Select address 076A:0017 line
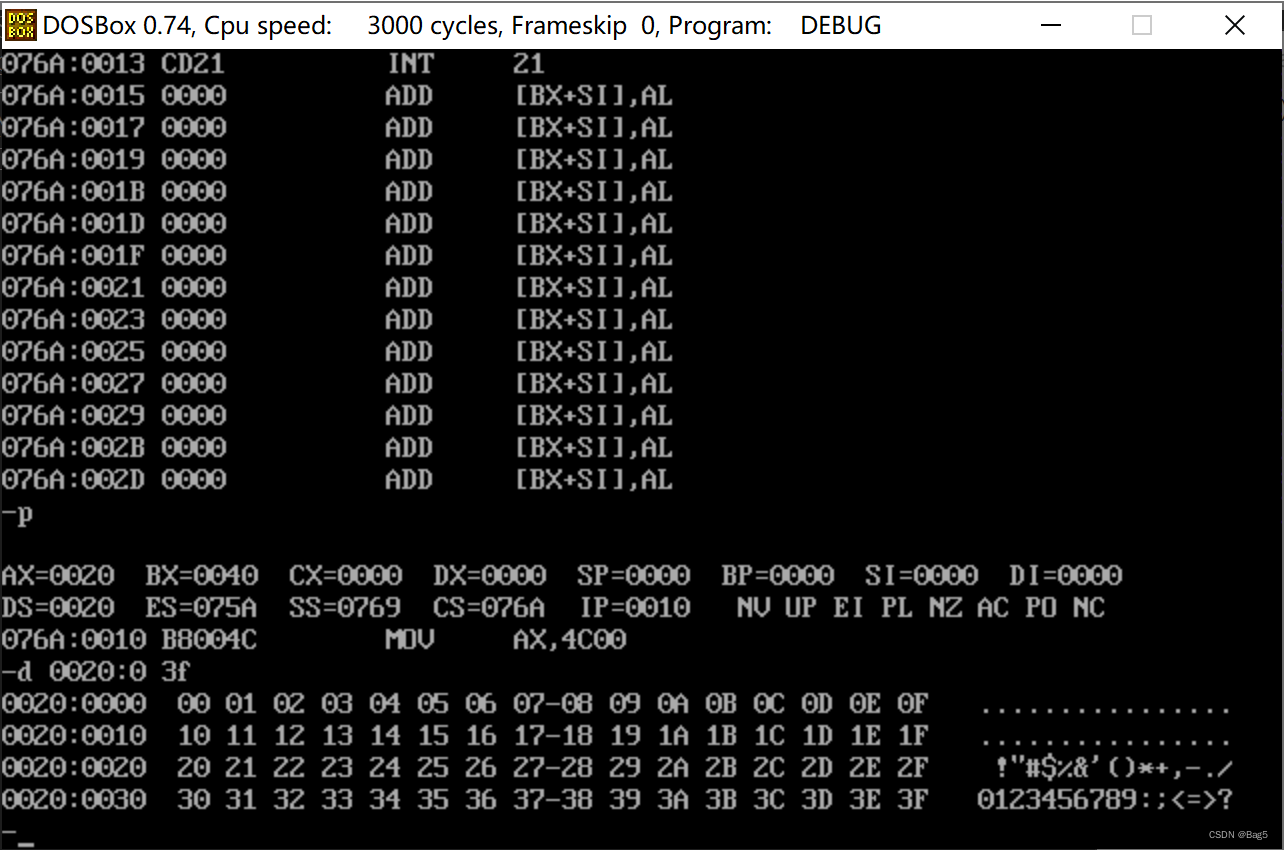This screenshot has width=1284, height=850. 337,128
